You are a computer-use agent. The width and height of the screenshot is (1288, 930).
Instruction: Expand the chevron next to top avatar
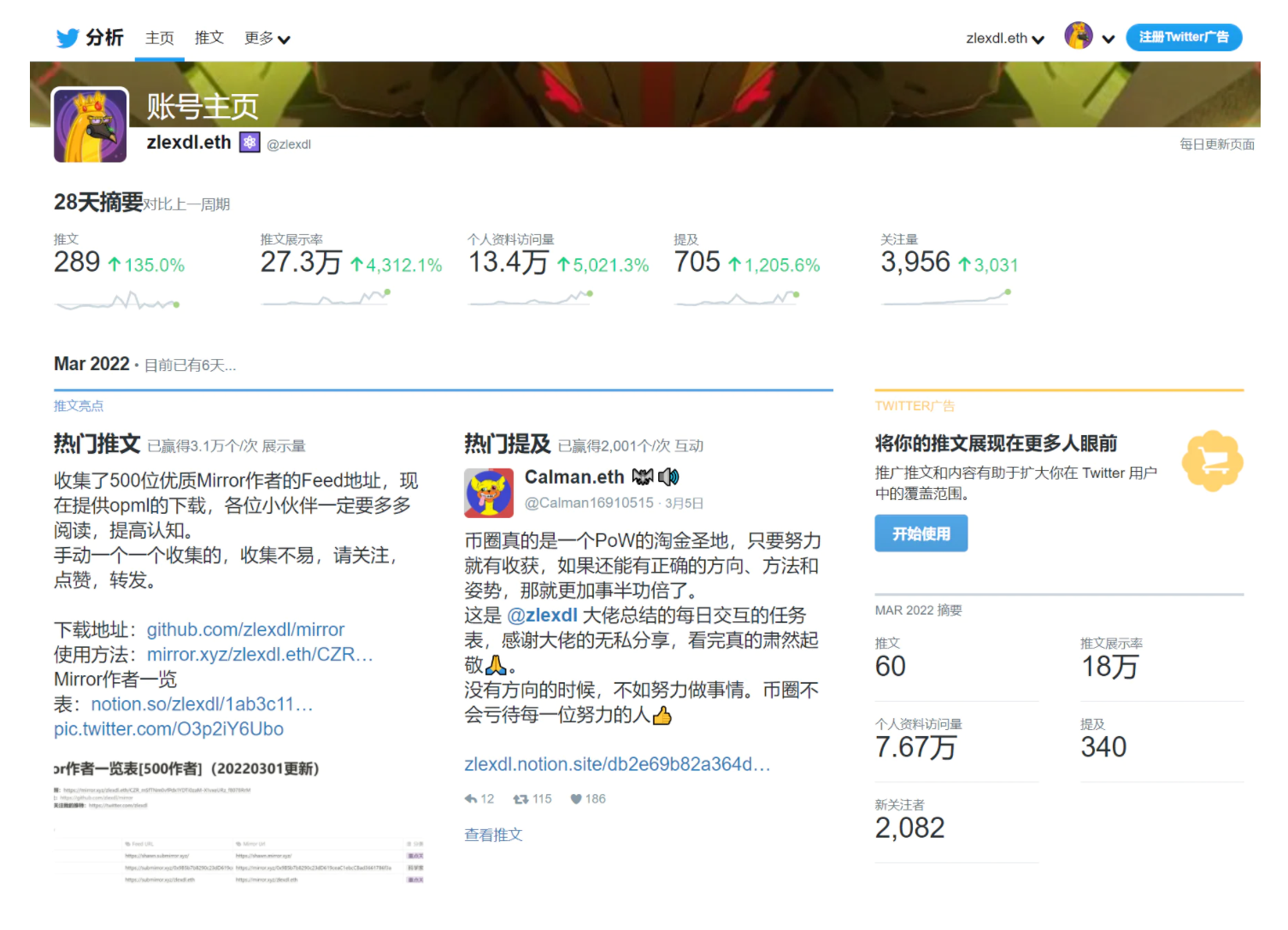tap(1109, 38)
